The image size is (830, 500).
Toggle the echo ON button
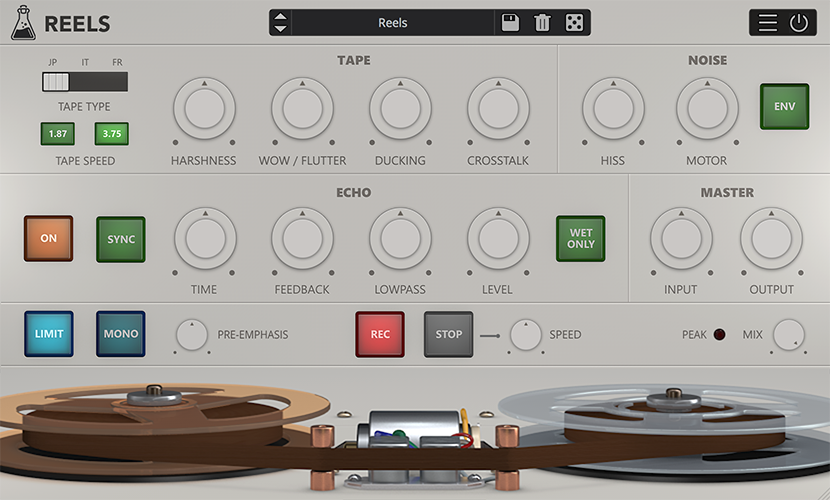(49, 239)
